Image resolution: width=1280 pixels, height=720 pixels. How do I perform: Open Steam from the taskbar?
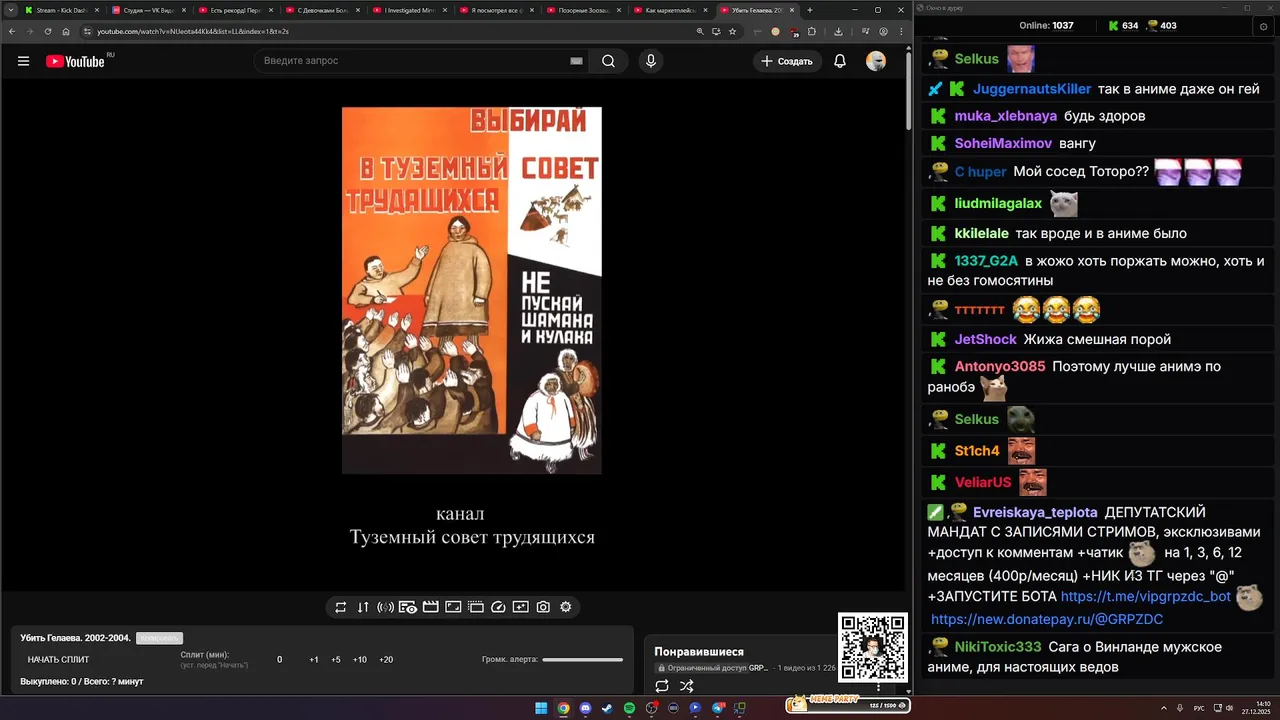(x=607, y=708)
